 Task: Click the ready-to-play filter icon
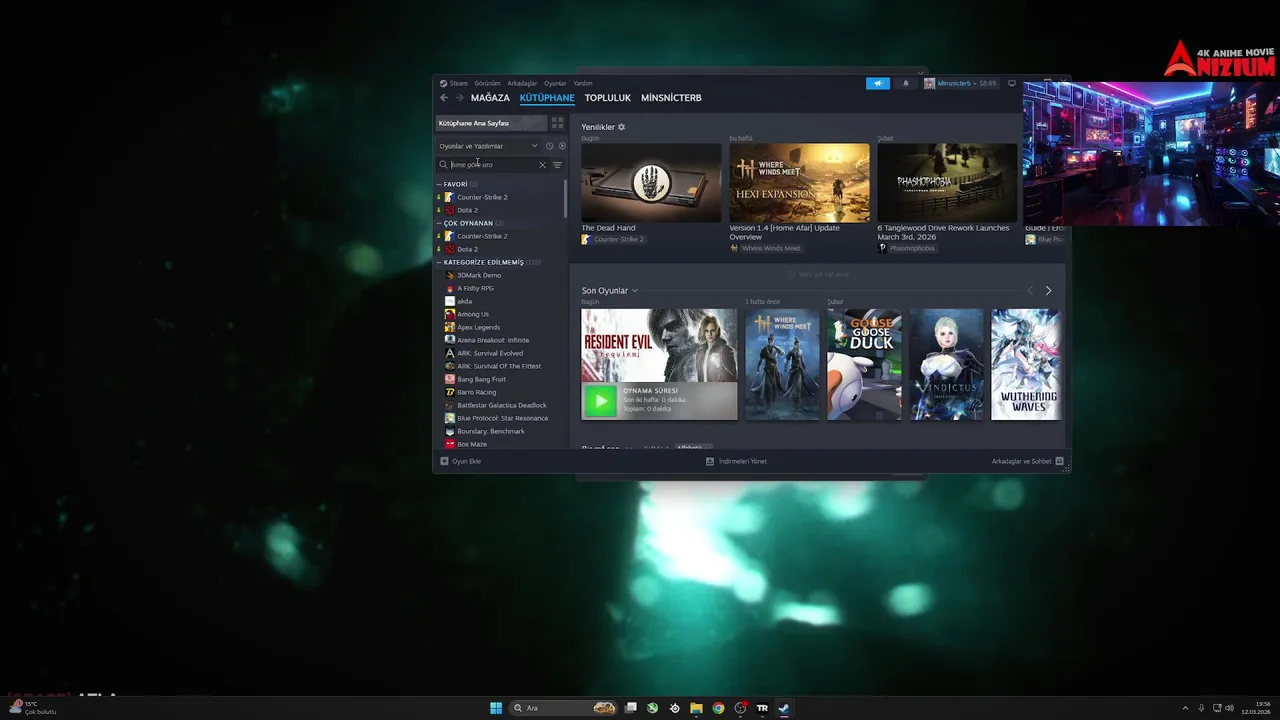[x=562, y=146]
